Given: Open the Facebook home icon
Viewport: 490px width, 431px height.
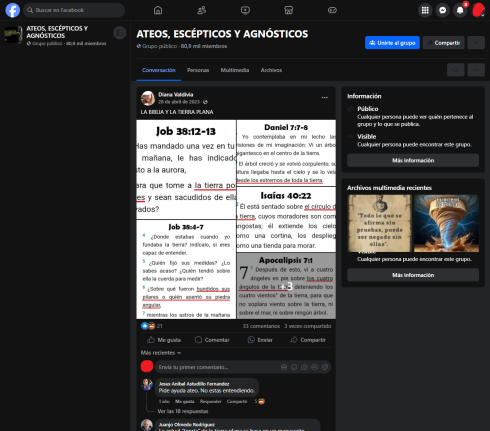Looking at the screenshot, I should (158, 10).
